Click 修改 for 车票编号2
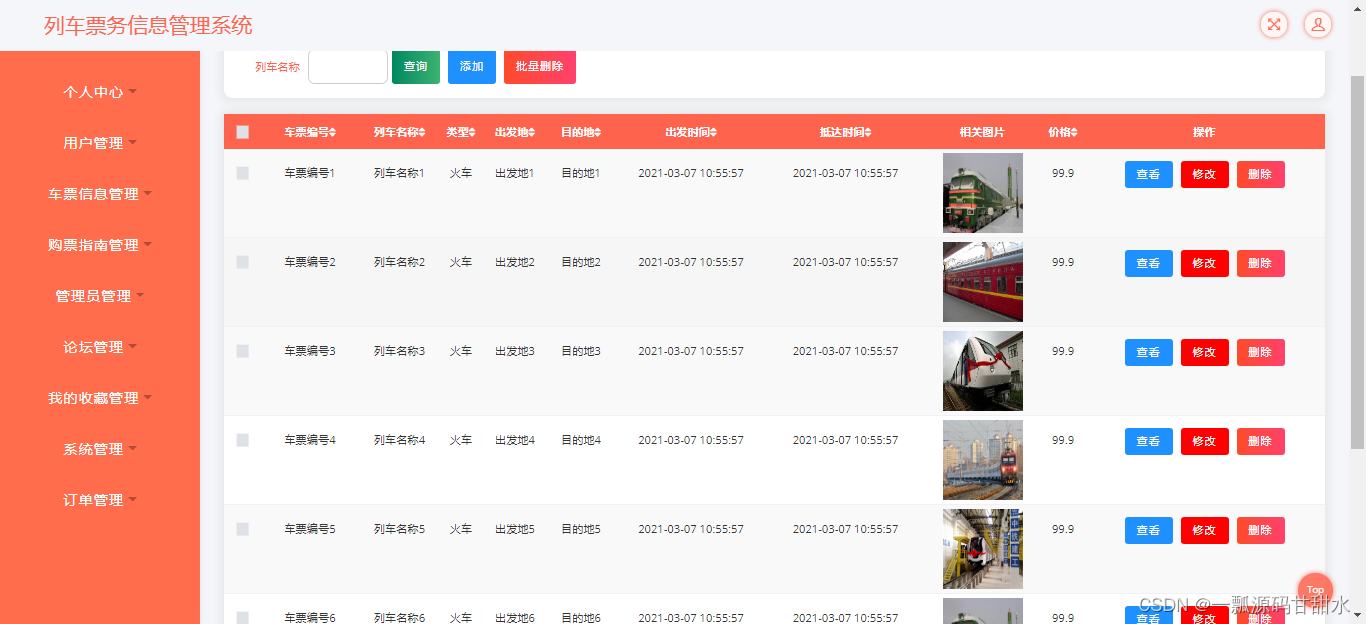Viewport: 1366px width, 624px height. click(x=1205, y=264)
